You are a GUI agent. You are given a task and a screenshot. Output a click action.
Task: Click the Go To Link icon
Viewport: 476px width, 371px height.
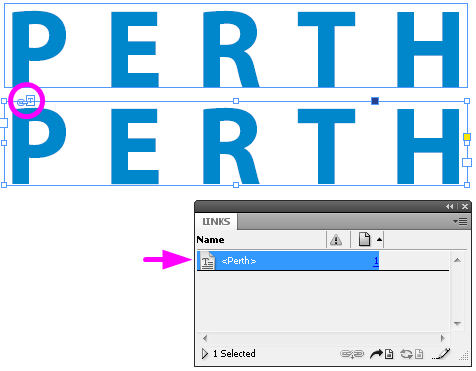(381, 354)
